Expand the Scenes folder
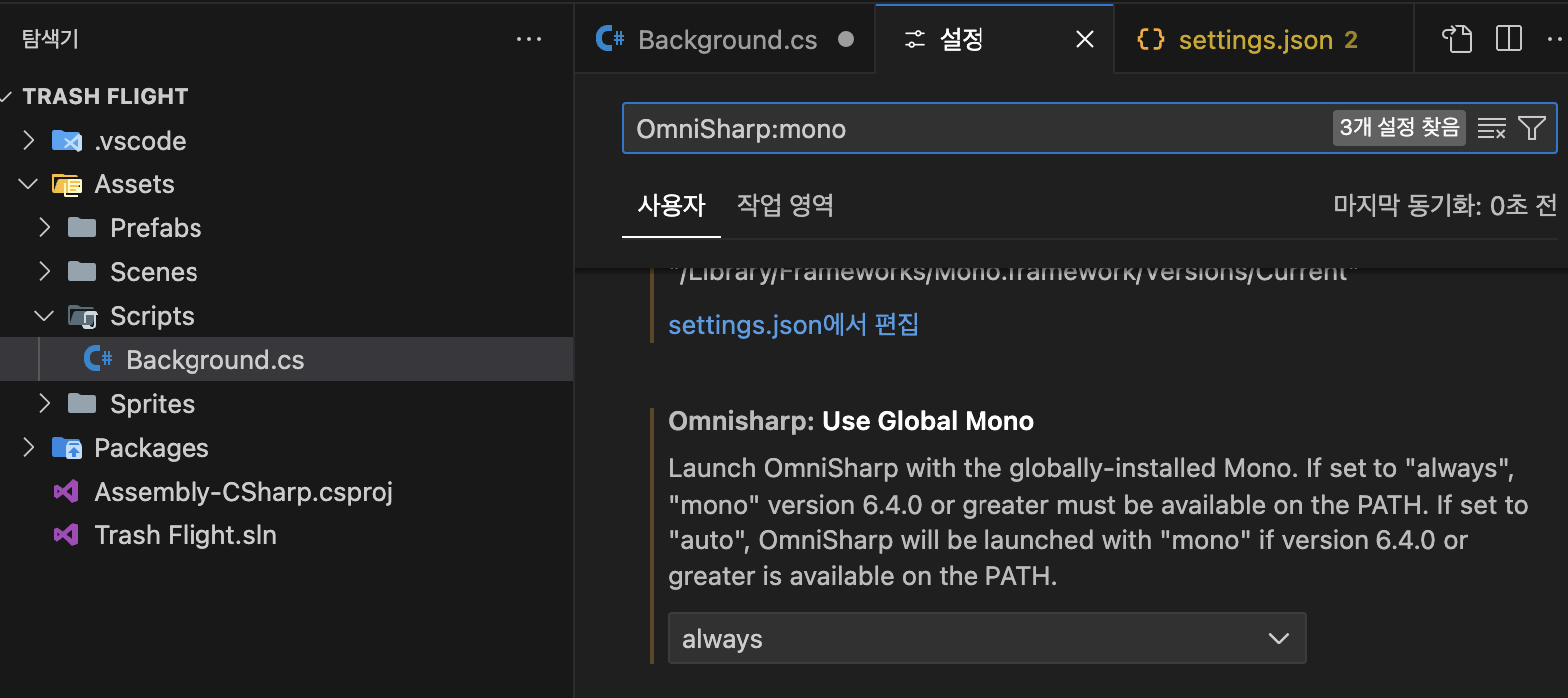1568x698 pixels. click(44, 272)
